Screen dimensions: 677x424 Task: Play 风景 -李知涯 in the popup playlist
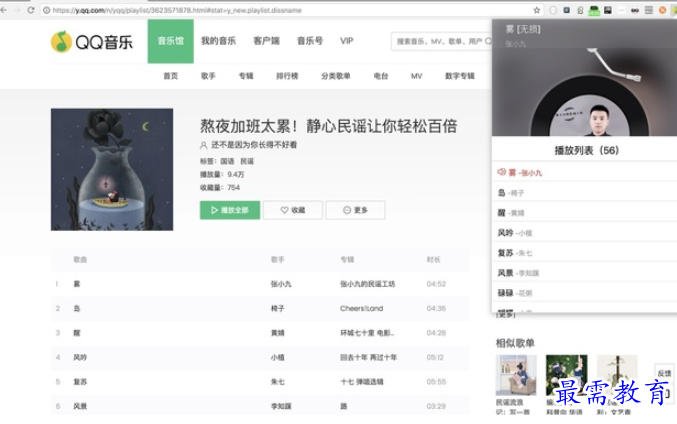point(585,273)
